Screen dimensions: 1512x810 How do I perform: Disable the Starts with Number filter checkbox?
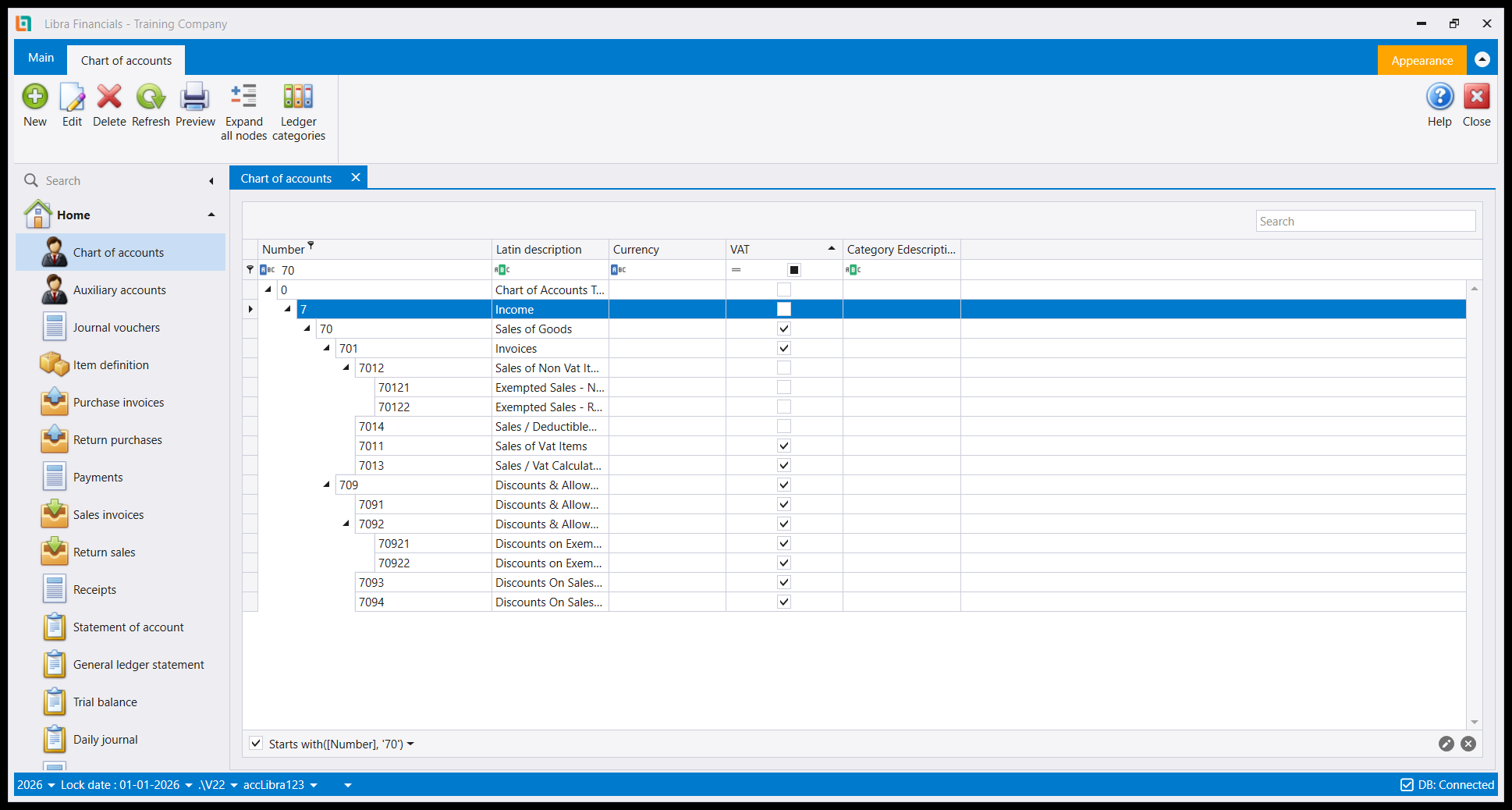(x=256, y=743)
